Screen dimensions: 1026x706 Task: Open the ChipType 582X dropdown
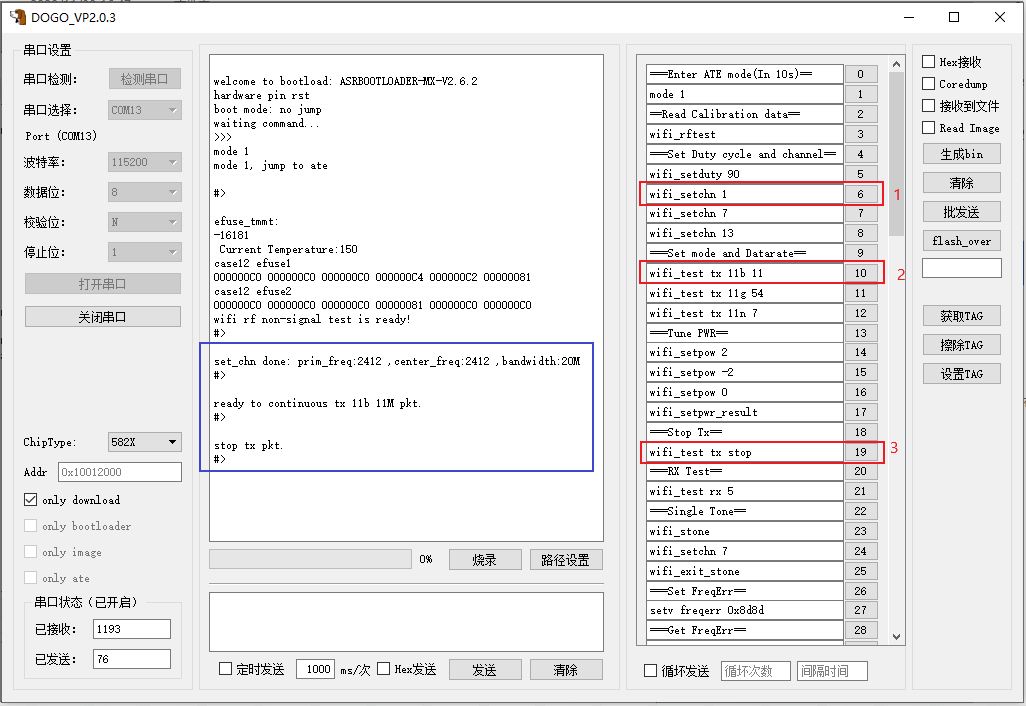pyautogui.click(x=145, y=442)
